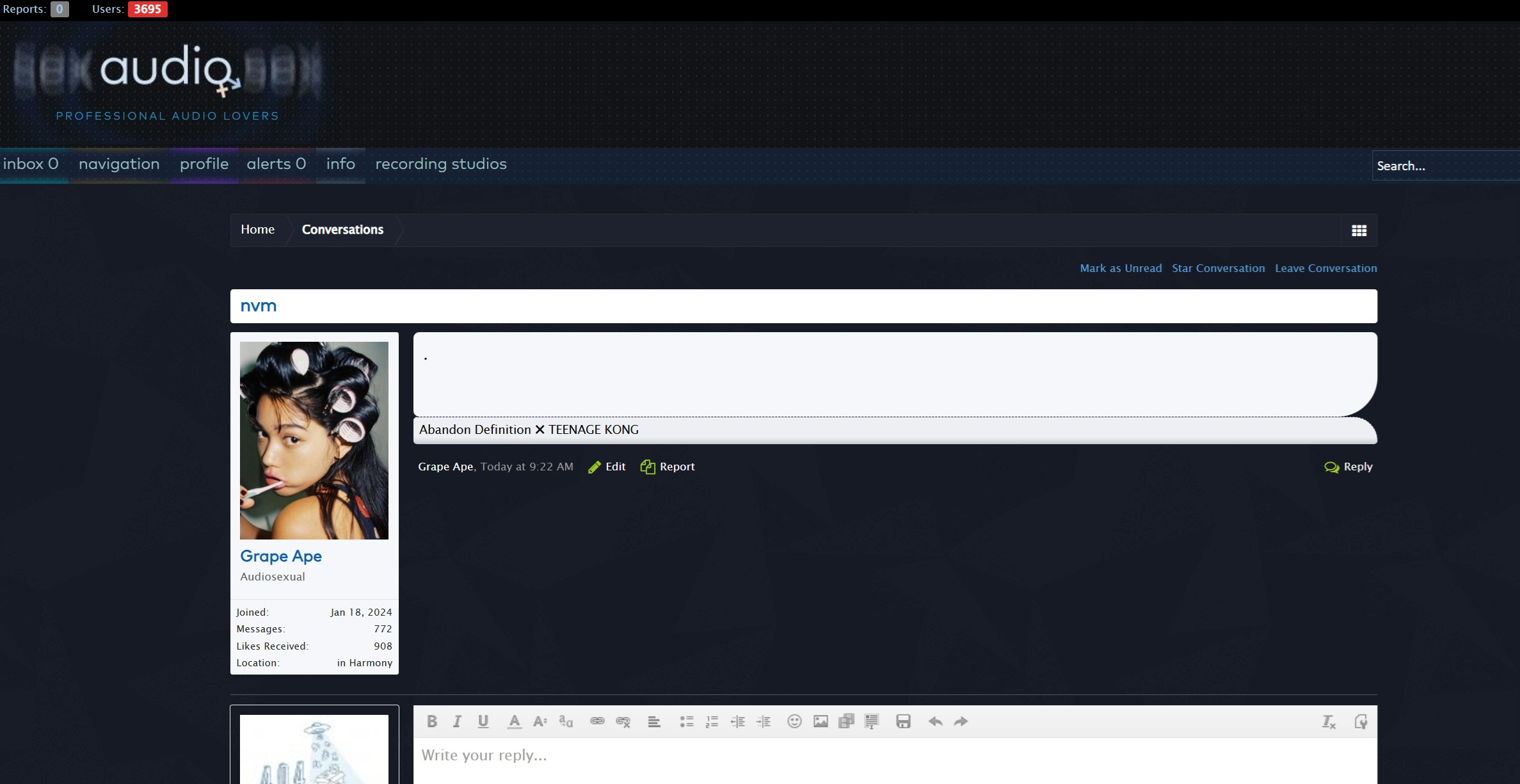Open the text color picker
Viewport: 1520px width, 784px height.
[514, 721]
